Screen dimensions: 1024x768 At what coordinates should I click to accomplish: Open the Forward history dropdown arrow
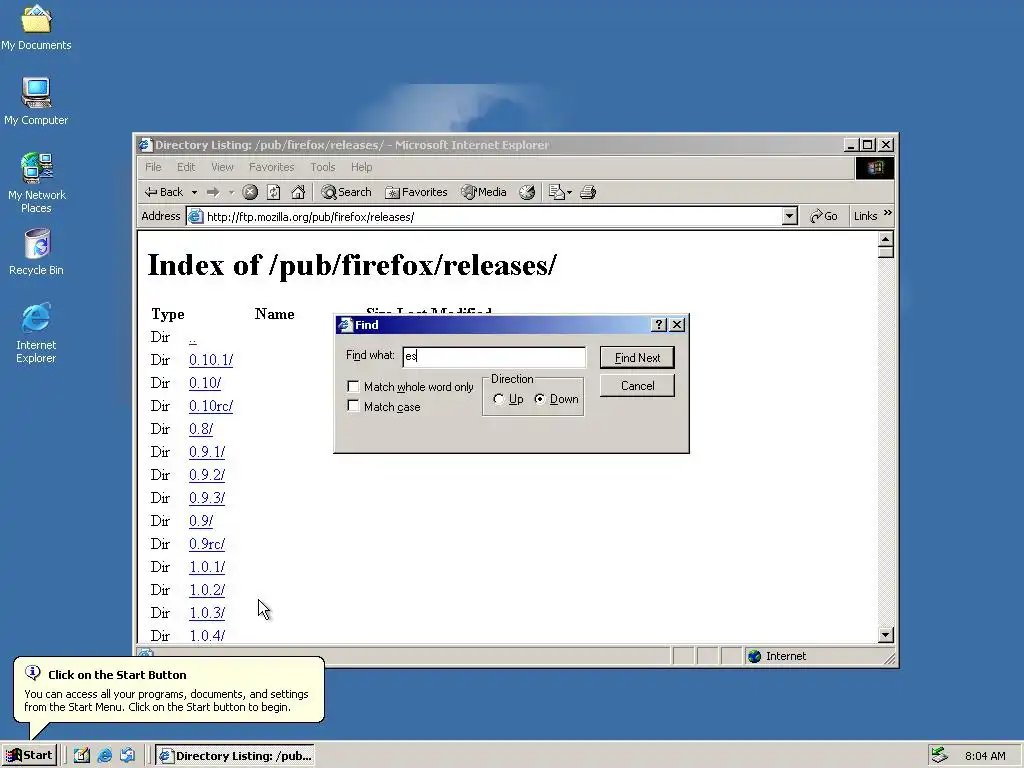[x=231, y=192]
